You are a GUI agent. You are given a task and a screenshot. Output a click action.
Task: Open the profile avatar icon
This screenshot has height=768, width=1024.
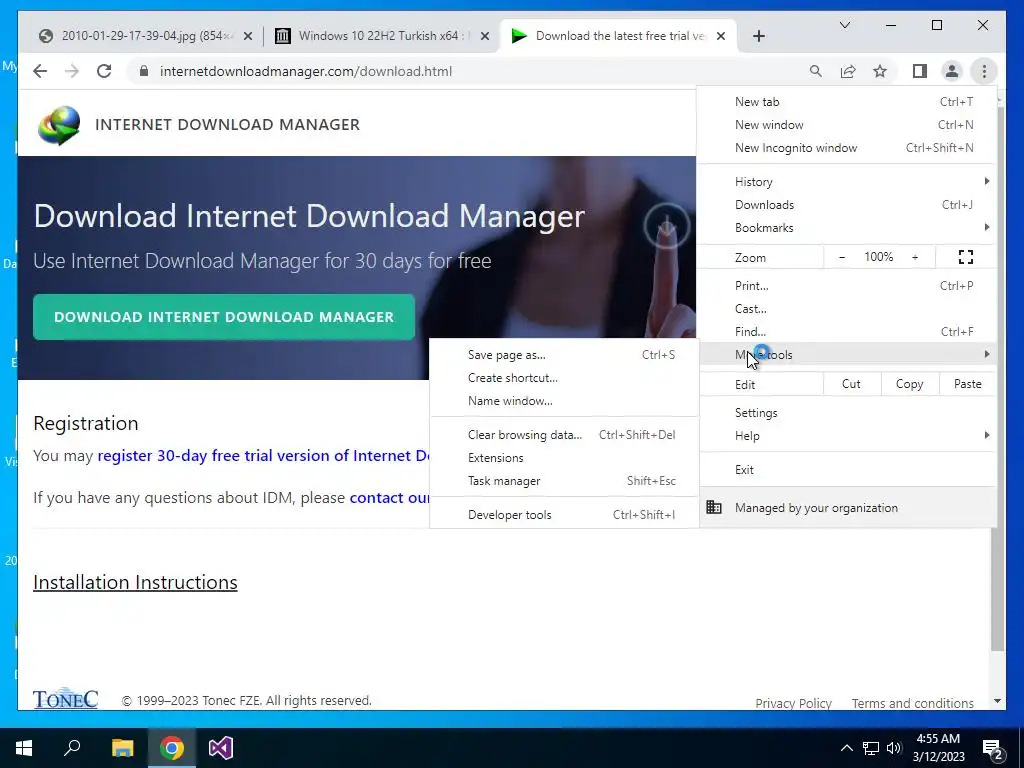pyautogui.click(x=952, y=71)
